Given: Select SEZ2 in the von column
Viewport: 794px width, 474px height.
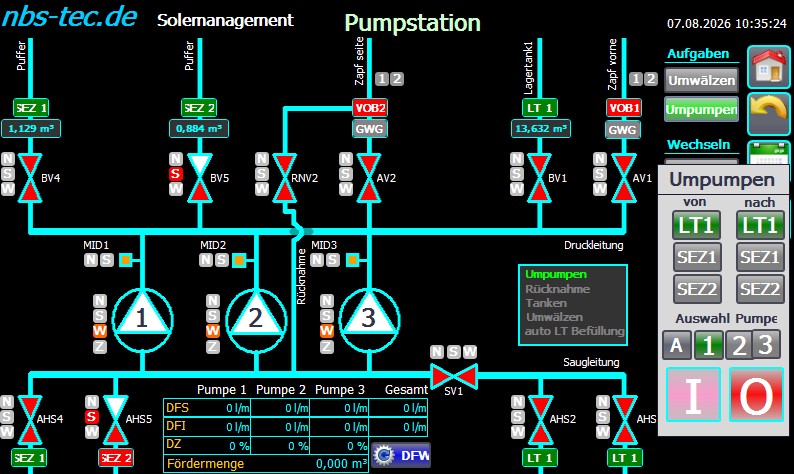Looking at the screenshot, I should click(x=697, y=289).
